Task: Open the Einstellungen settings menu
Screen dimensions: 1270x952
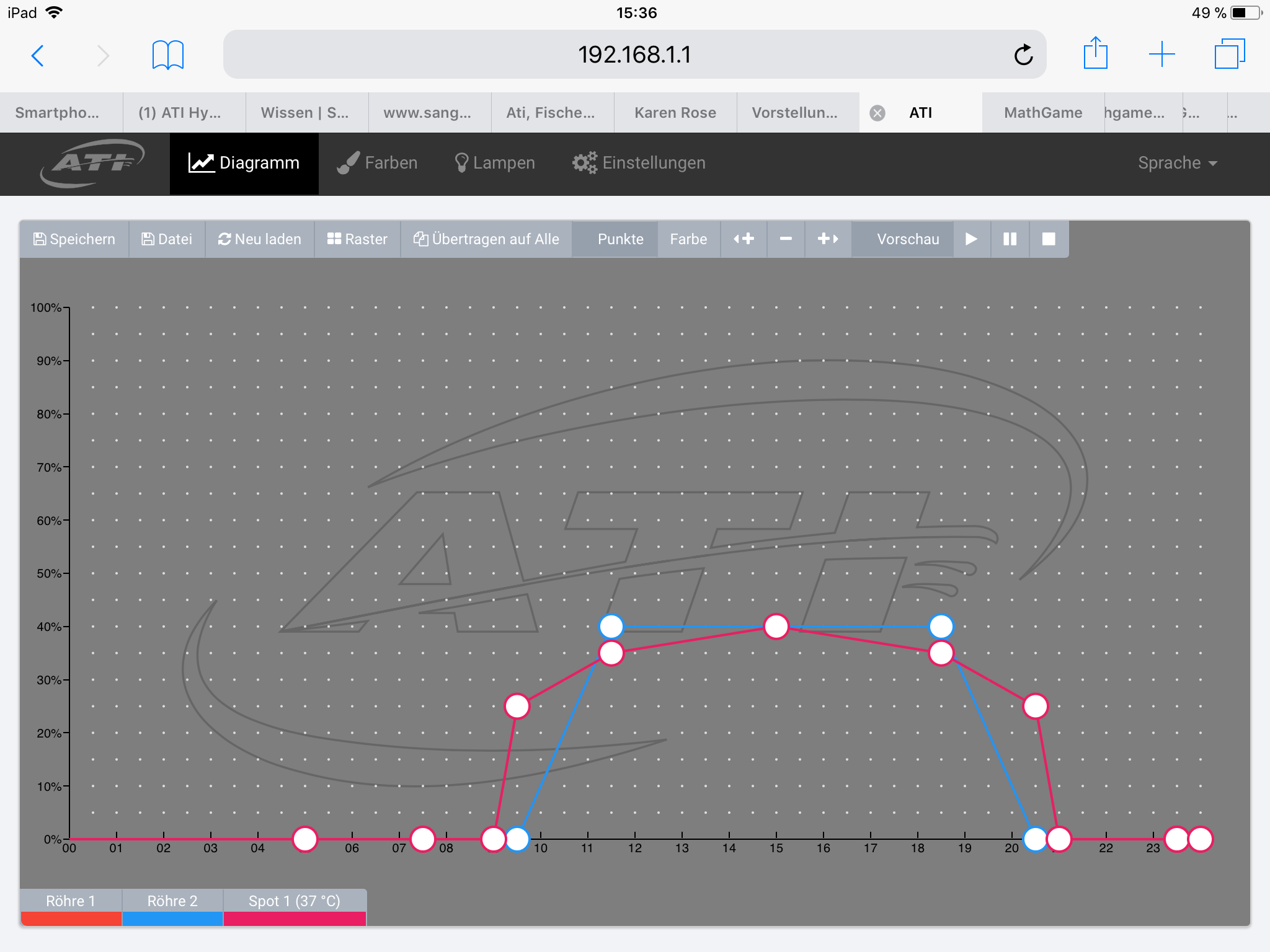Action: click(x=639, y=163)
